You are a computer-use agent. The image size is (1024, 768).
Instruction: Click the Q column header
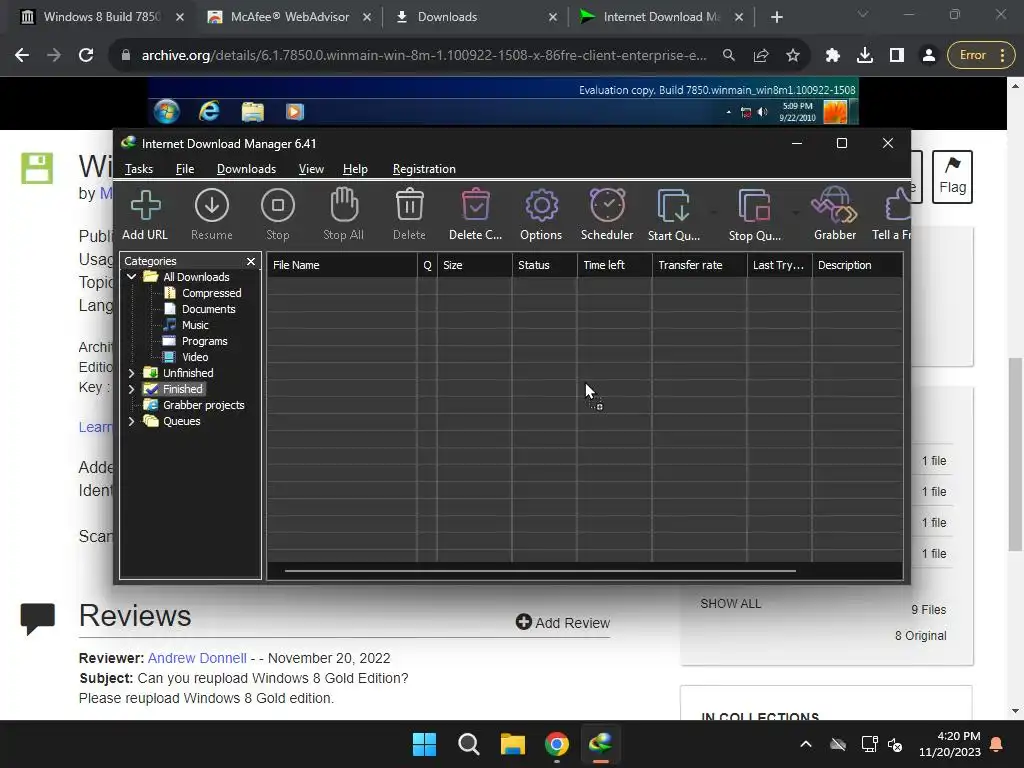coord(427,265)
